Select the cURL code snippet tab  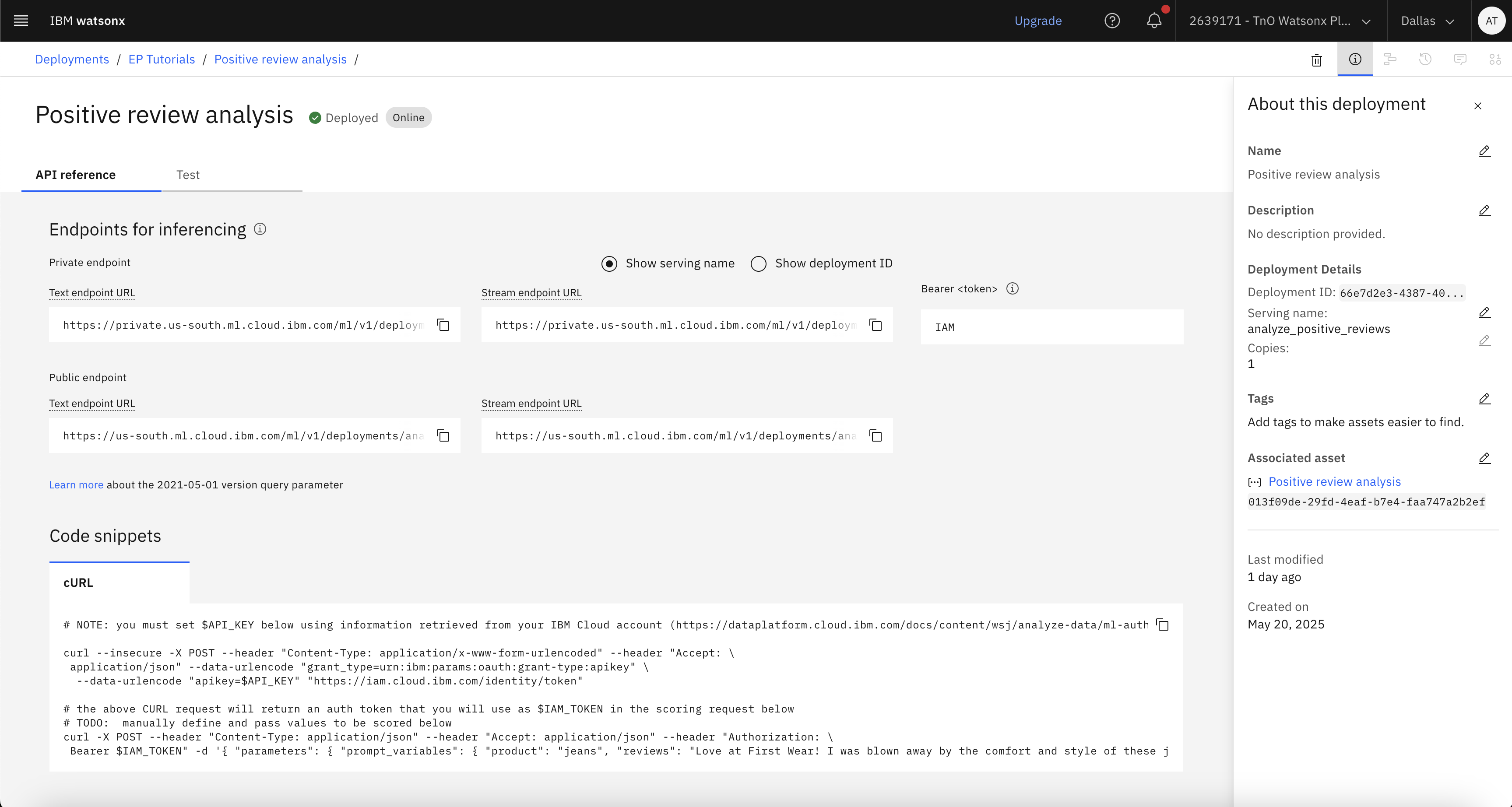tap(119, 583)
